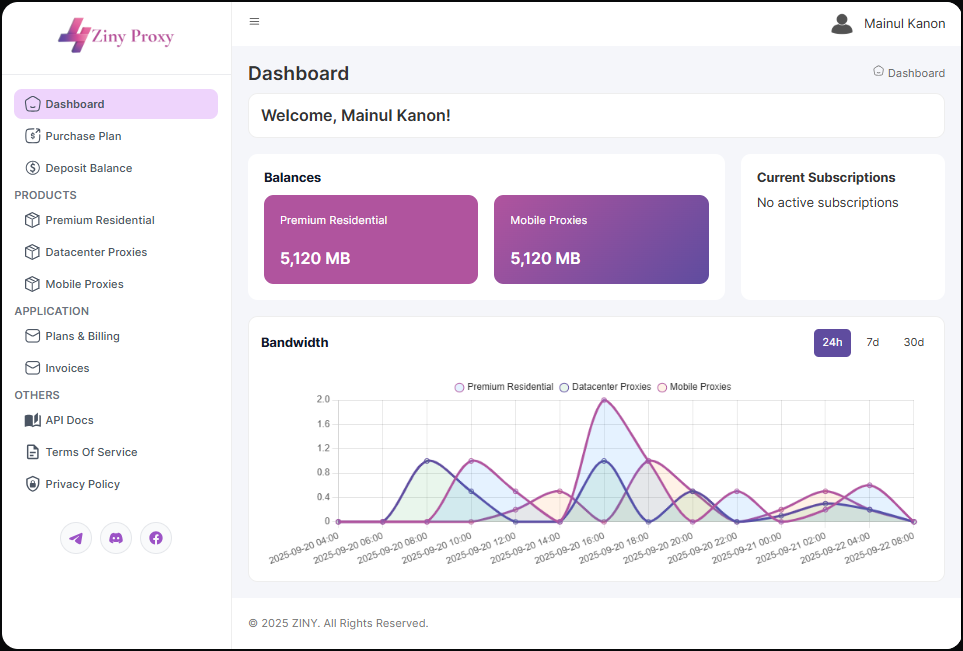Click the hamburger menu icon

pyautogui.click(x=254, y=22)
